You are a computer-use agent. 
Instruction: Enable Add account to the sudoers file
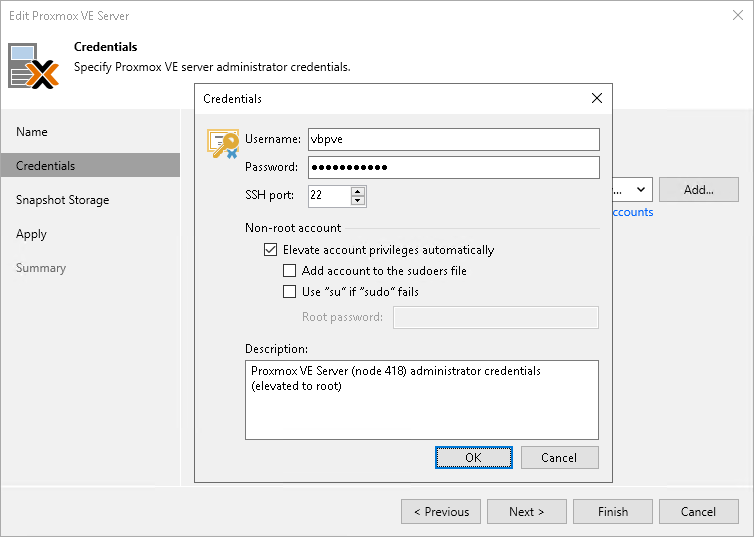pos(289,271)
